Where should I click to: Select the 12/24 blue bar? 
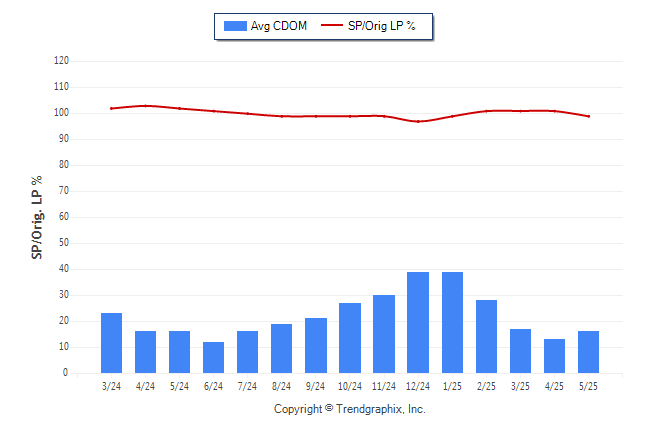pyautogui.click(x=418, y=322)
